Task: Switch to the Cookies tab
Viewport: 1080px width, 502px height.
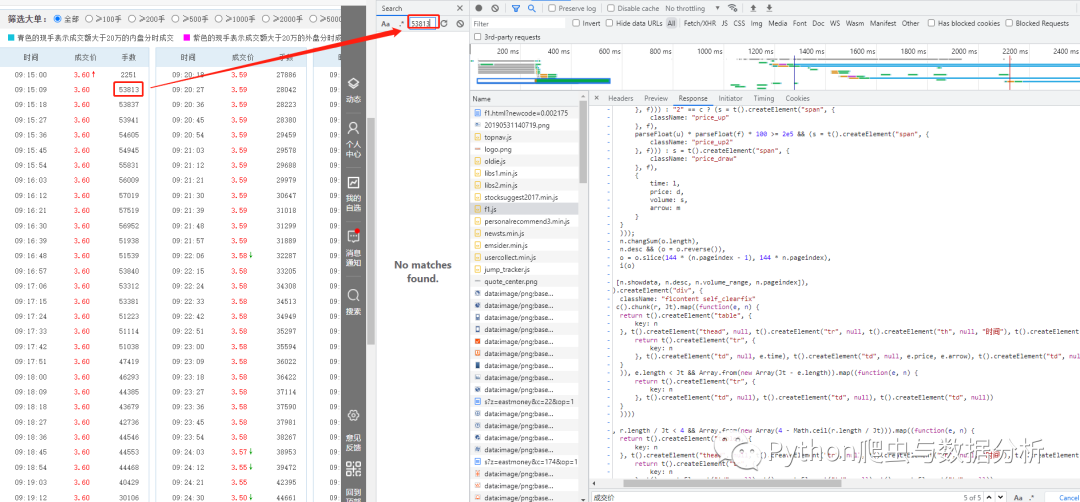Action: click(x=798, y=98)
